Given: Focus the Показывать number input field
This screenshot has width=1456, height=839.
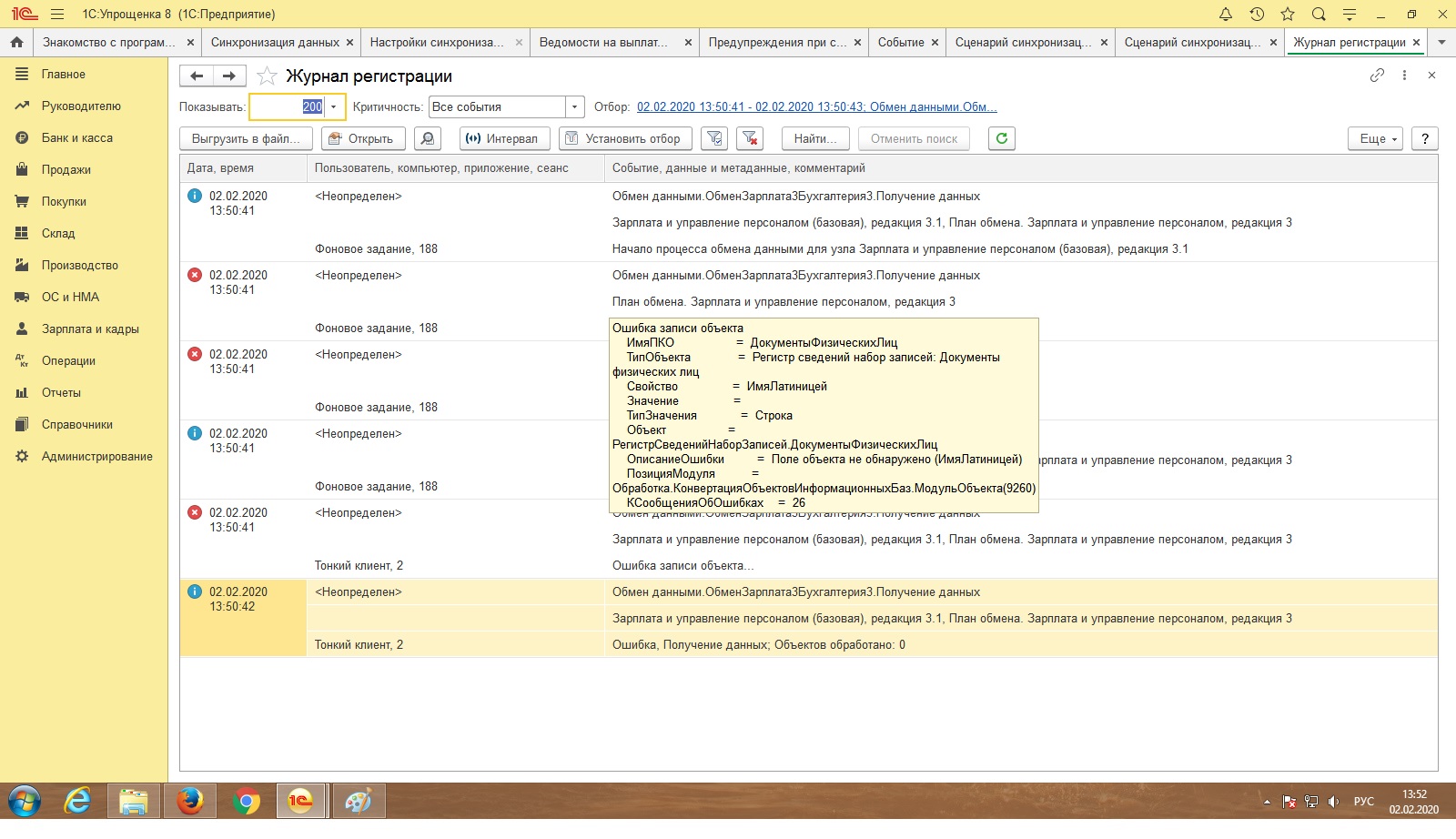Looking at the screenshot, I should pyautogui.click(x=288, y=106).
